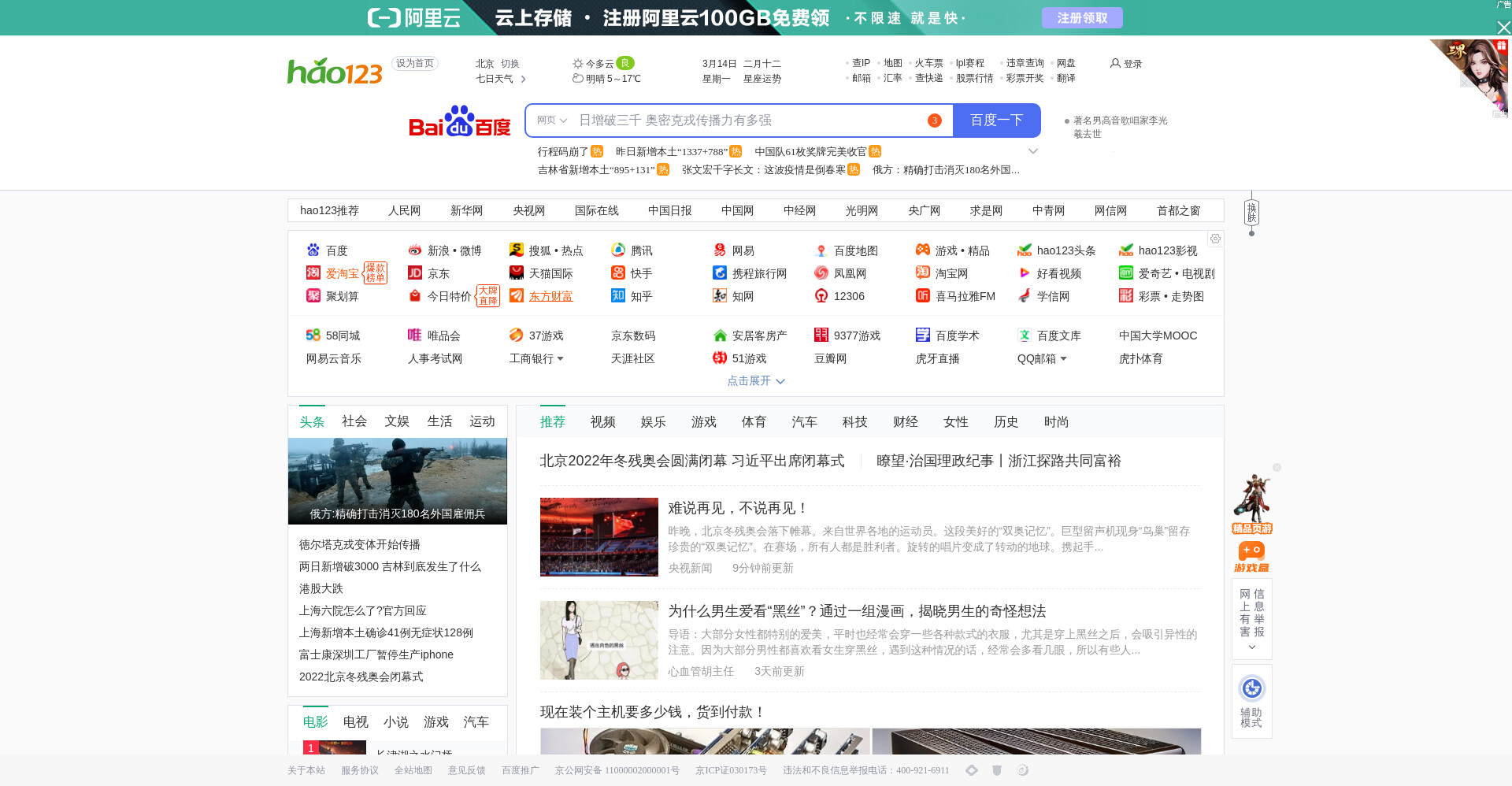Open the 58同城 icon link

click(x=313, y=336)
